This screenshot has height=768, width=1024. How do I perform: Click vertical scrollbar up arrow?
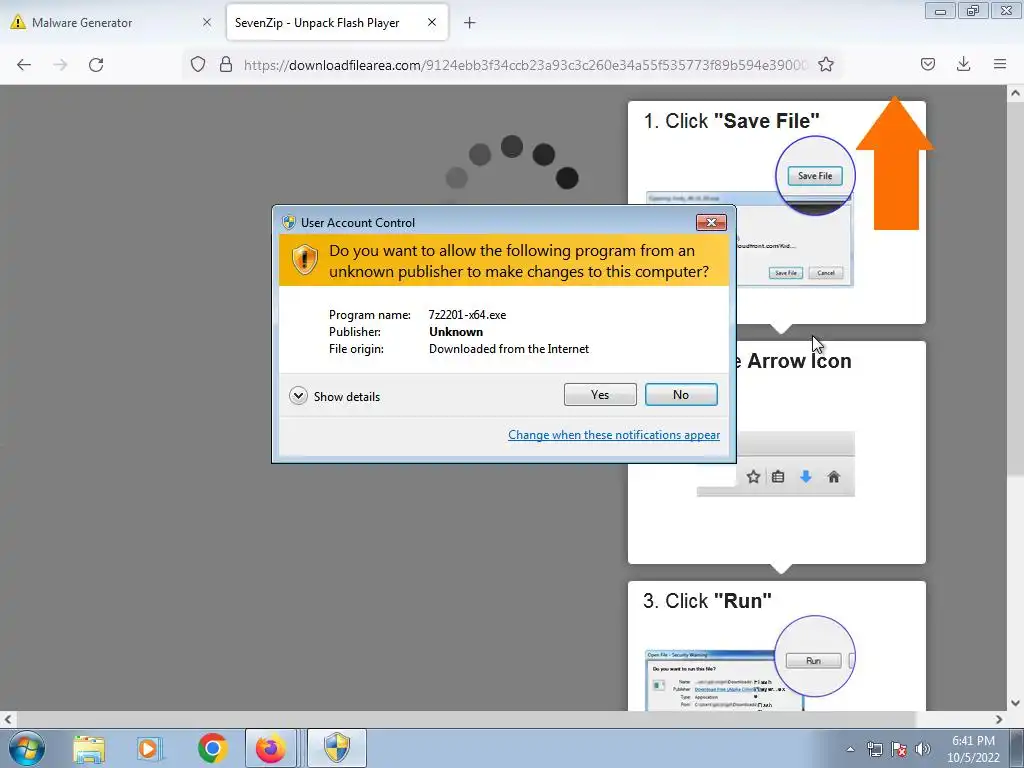1015,93
